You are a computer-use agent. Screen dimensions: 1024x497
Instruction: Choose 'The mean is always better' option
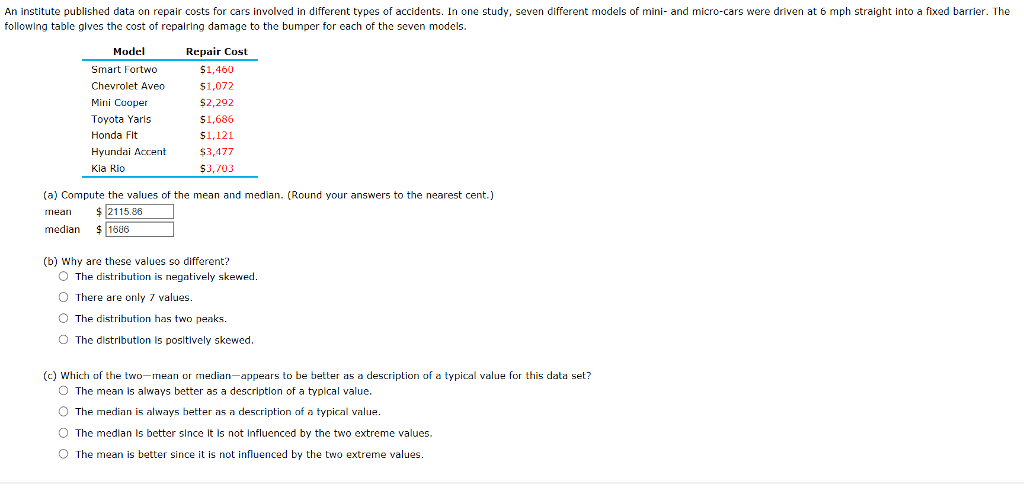coord(63,391)
